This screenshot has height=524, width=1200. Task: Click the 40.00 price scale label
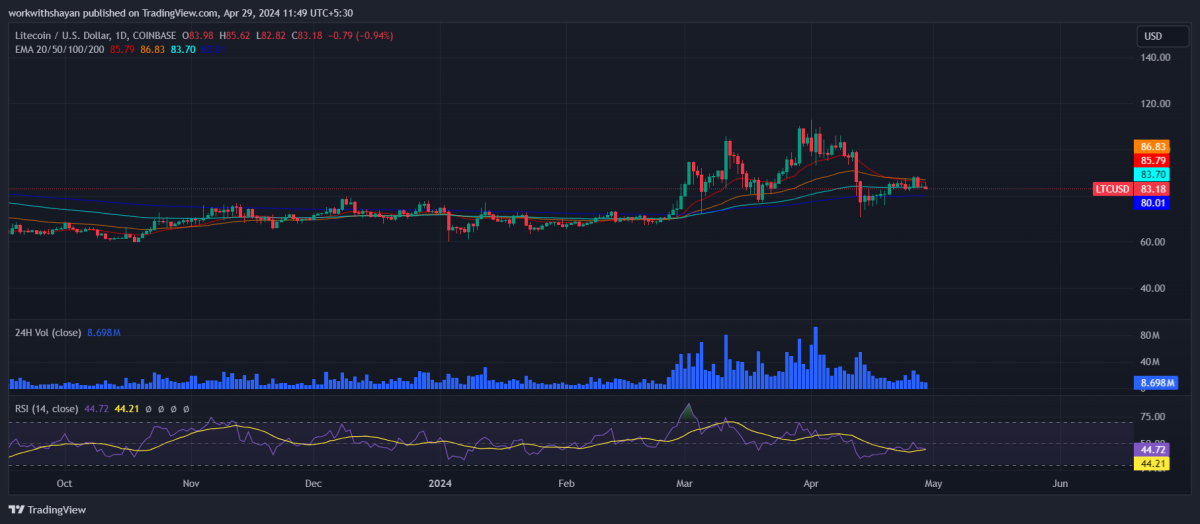click(1156, 288)
